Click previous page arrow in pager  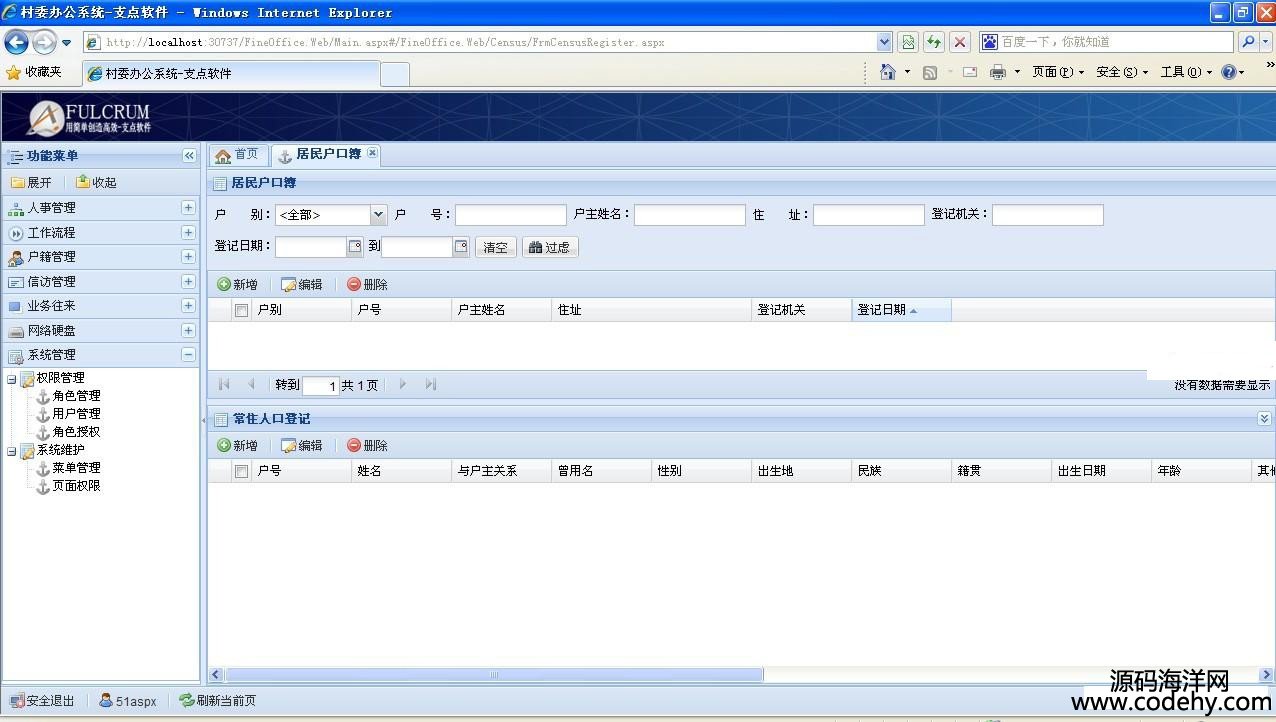coord(251,384)
